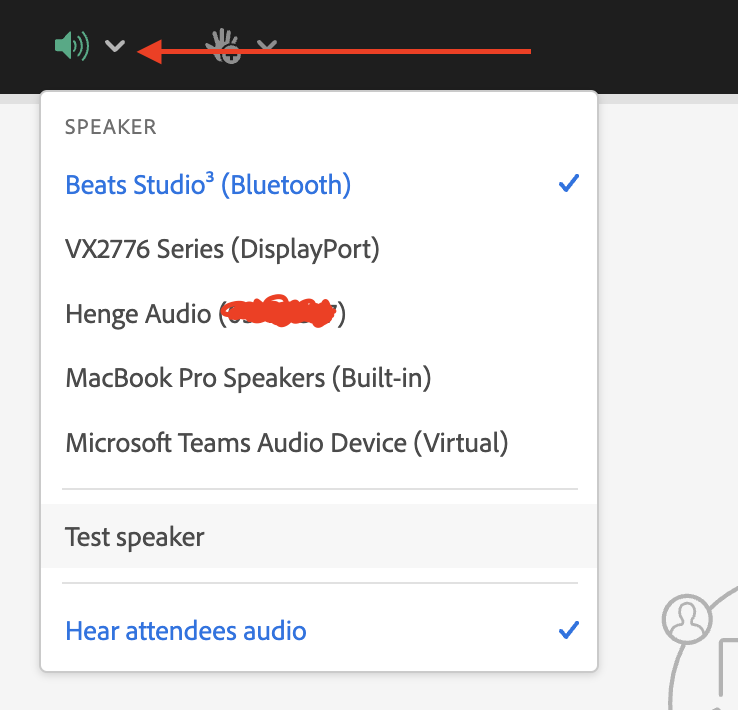Click the attendee avatar icon at bottom right
The width and height of the screenshot is (738, 710).
tap(687, 619)
